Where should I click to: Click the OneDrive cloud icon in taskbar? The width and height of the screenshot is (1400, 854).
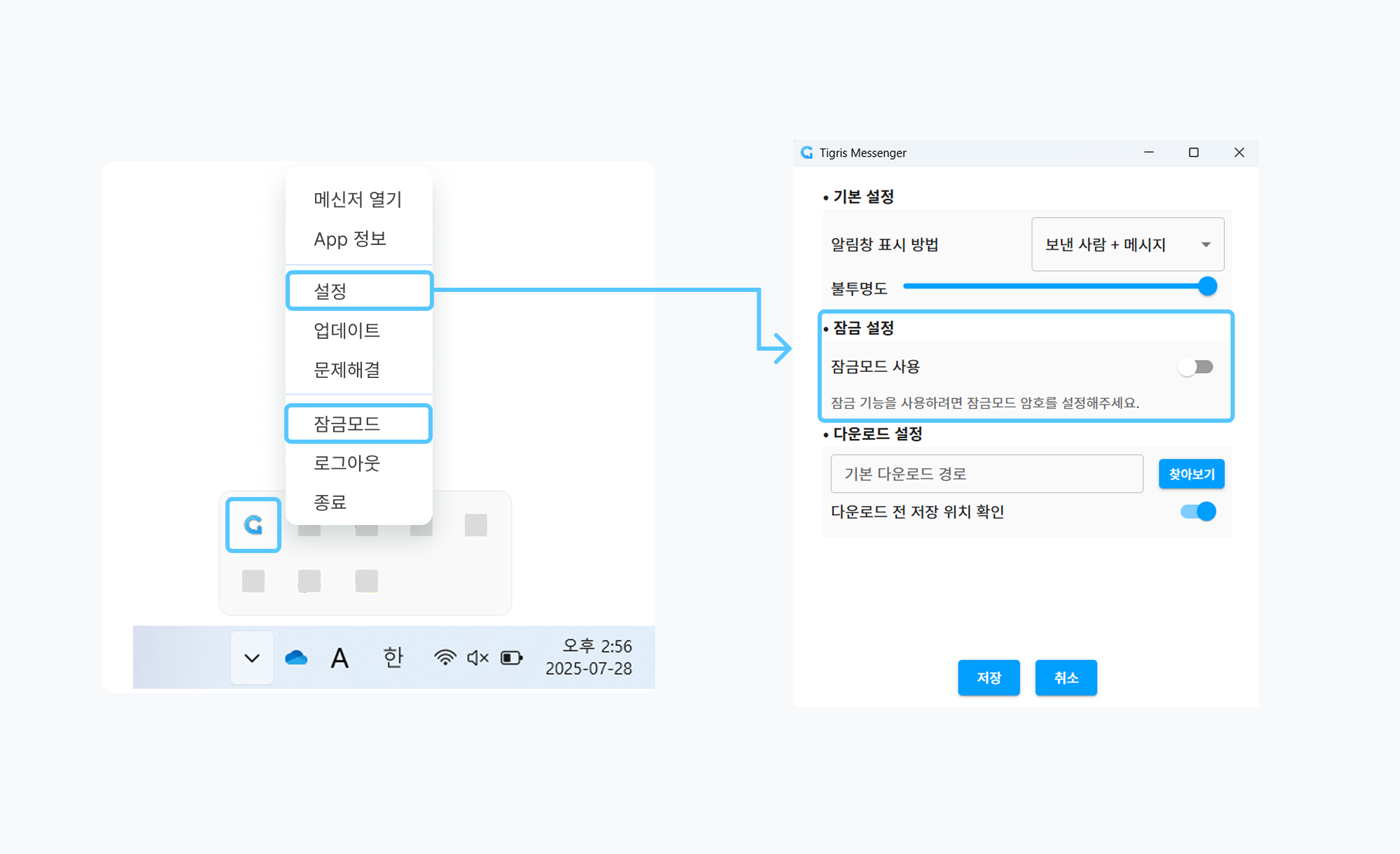click(x=296, y=658)
